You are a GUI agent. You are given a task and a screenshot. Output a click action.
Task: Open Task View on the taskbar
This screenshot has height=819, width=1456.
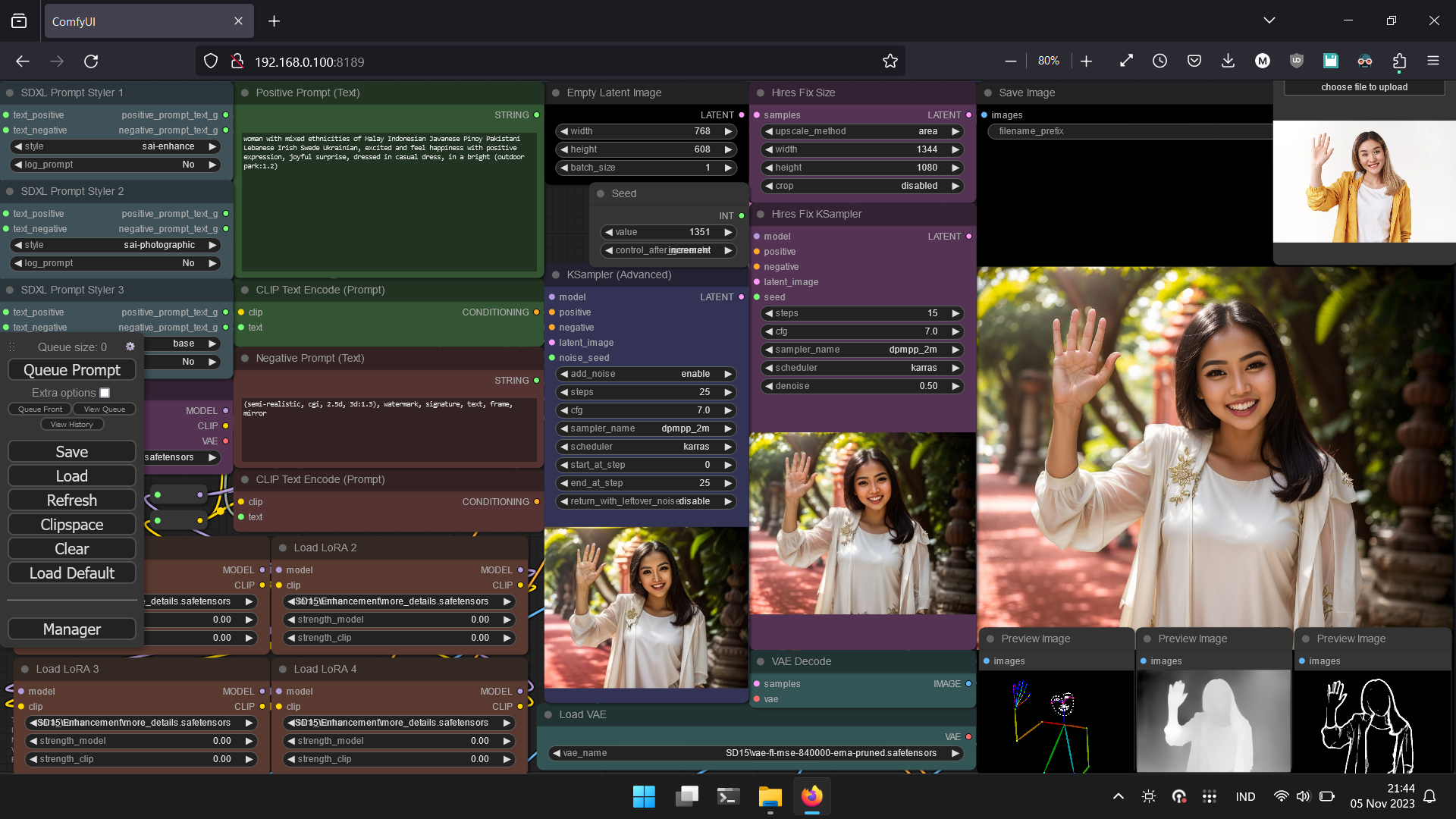pyautogui.click(x=686, y=796)
